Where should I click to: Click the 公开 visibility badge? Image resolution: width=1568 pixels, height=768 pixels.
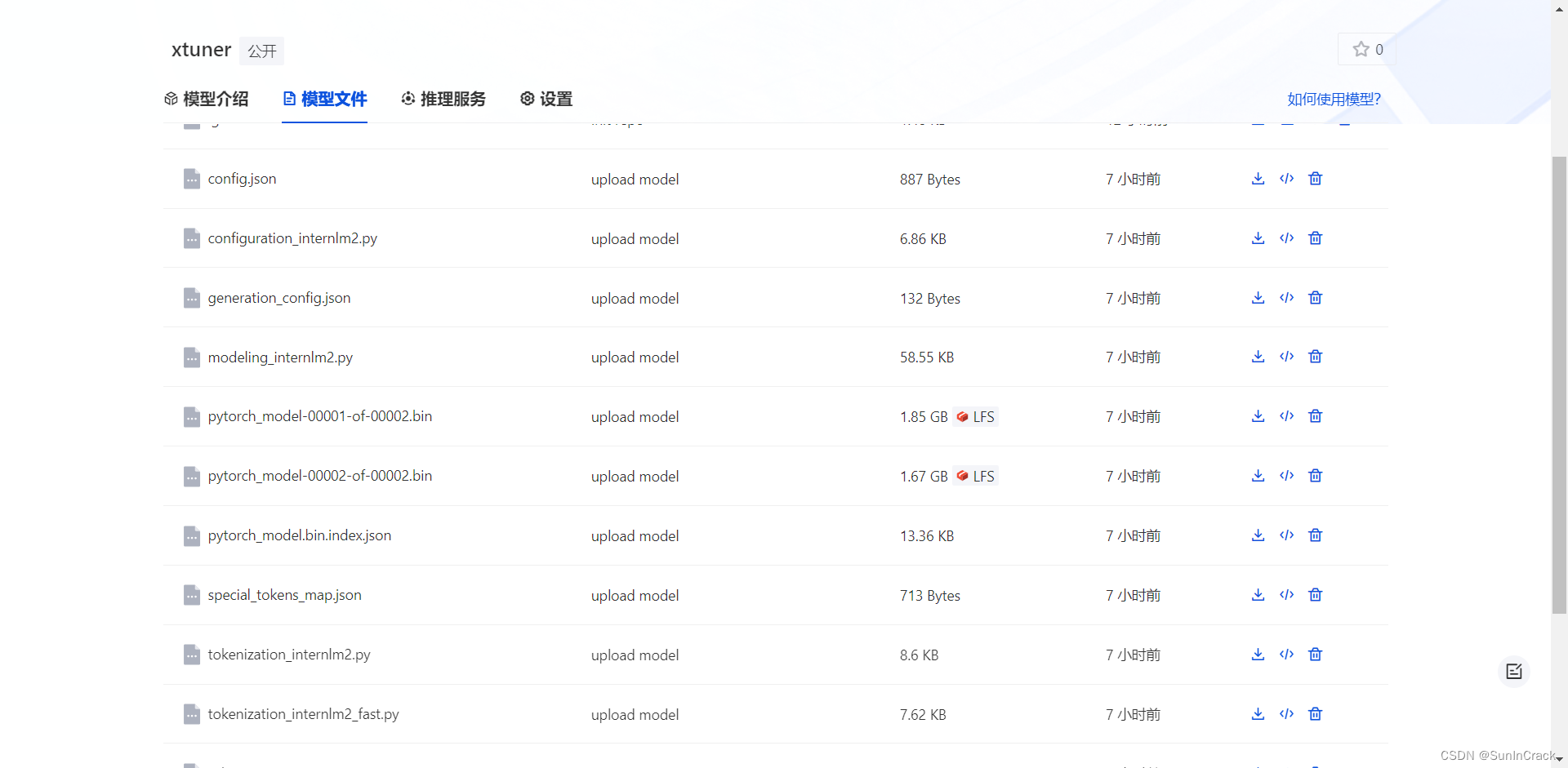click(262, 51)
